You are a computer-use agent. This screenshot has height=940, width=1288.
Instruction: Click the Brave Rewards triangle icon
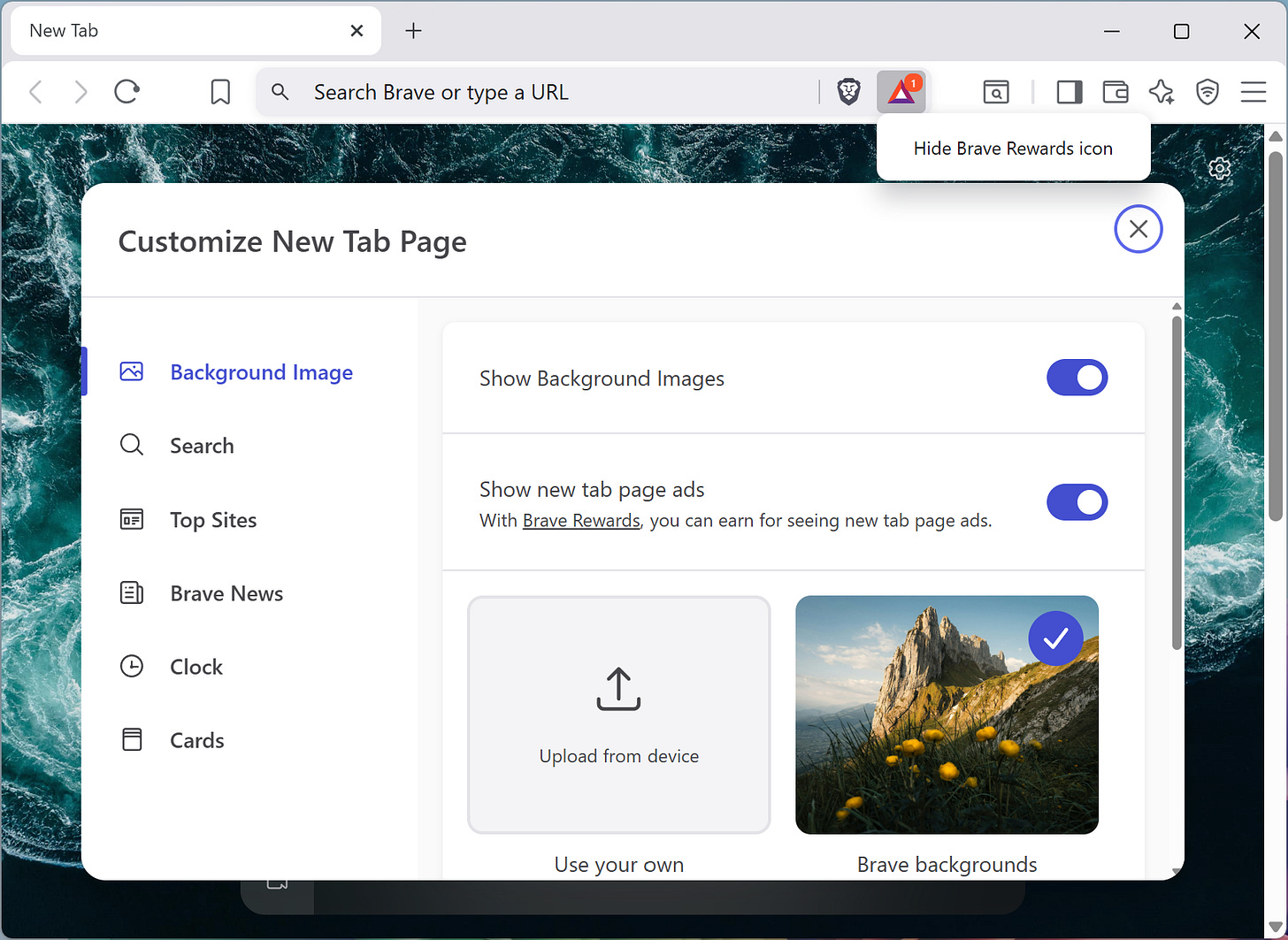[901, 91]
